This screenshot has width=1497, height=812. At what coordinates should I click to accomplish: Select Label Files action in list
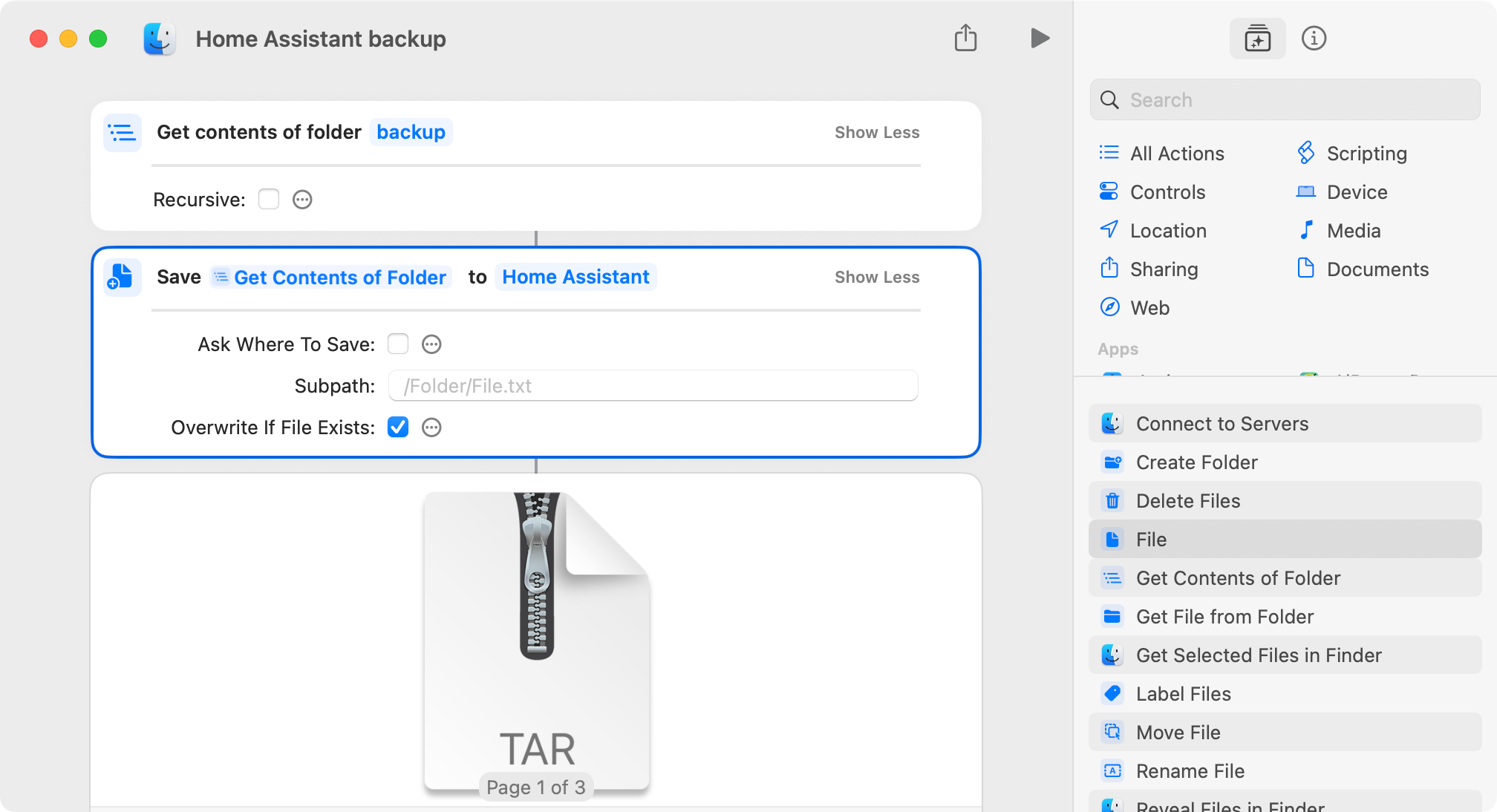[1183, 694]
